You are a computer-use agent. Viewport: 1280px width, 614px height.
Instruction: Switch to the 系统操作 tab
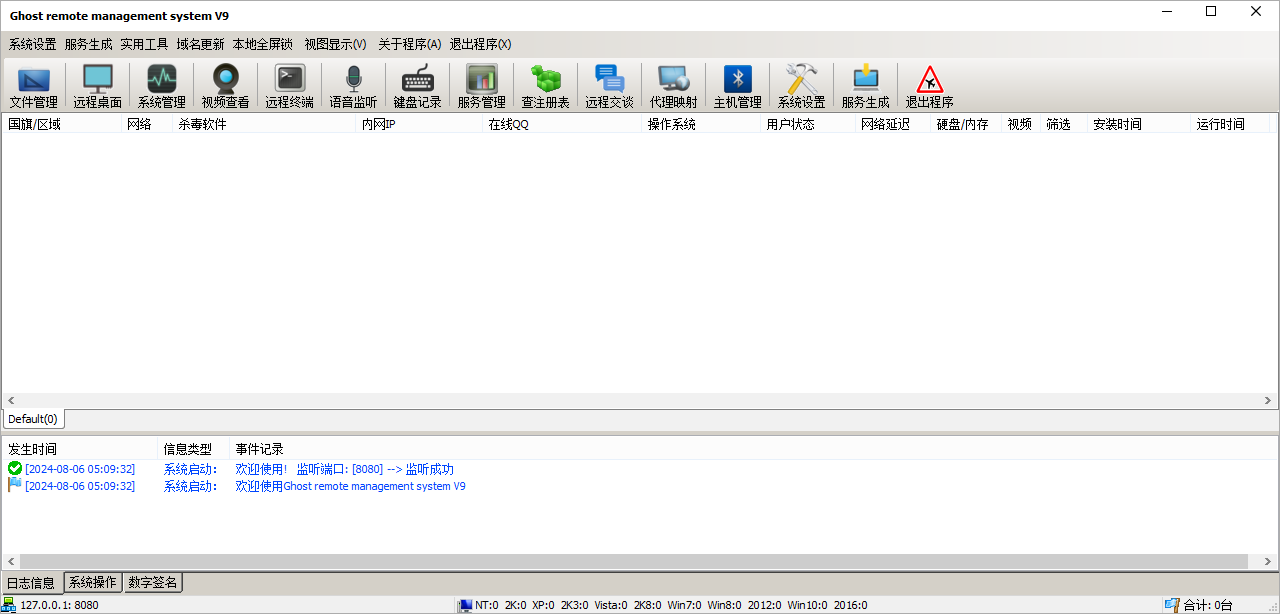tap(93, 582)
